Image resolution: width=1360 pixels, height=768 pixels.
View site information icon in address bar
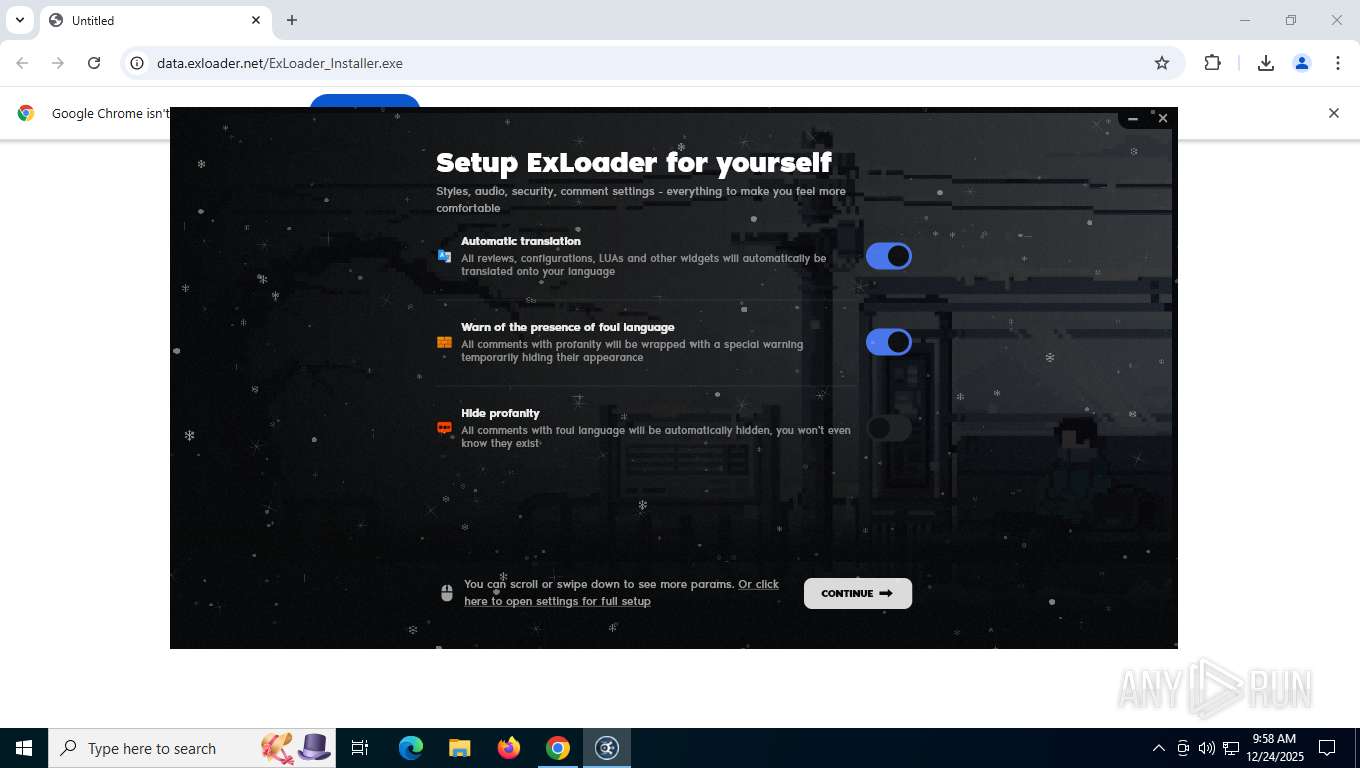click(137, 63)
